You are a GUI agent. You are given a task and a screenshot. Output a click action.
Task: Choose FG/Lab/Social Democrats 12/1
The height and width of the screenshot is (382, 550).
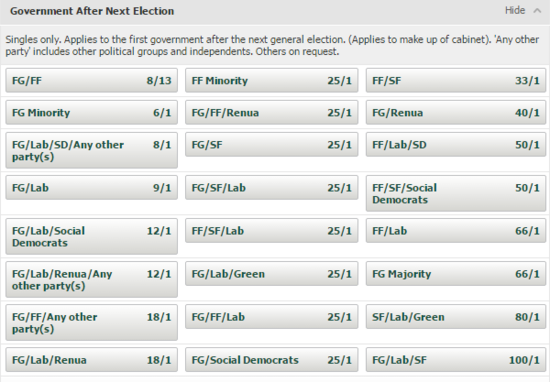click(x=92, y=237)
